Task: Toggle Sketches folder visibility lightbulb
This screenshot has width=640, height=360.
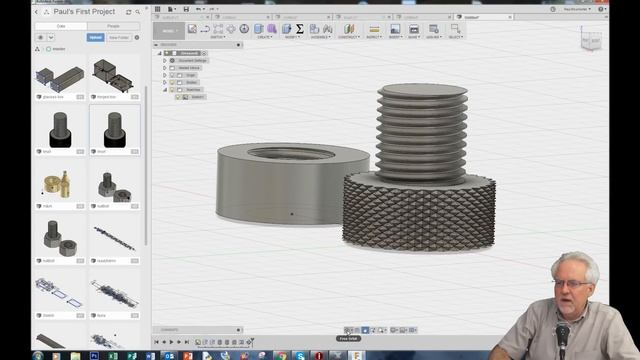Action: pyautogui.click(x=172, y=90)
